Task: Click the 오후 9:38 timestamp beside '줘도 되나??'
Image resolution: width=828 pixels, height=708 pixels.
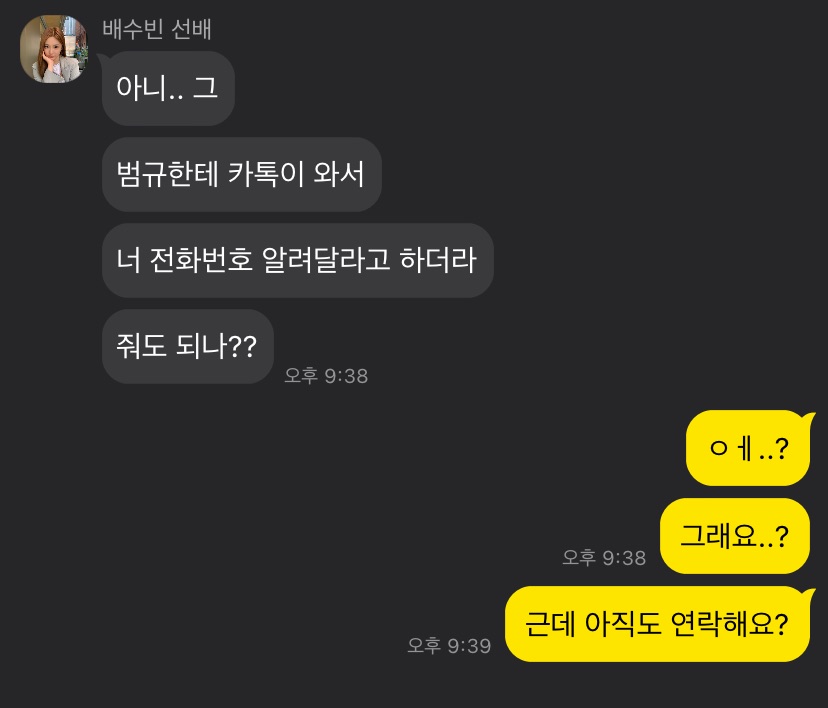Action: click(326, 376)
